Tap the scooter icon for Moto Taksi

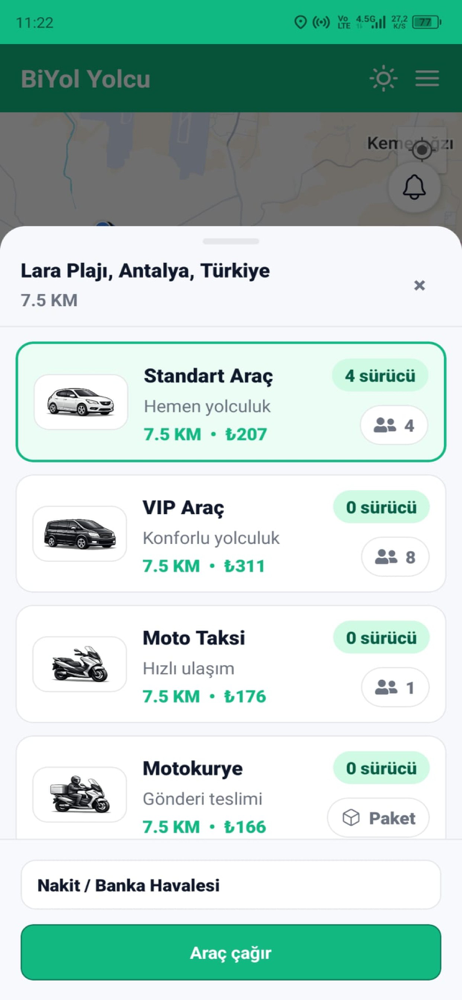coord(80,664)
